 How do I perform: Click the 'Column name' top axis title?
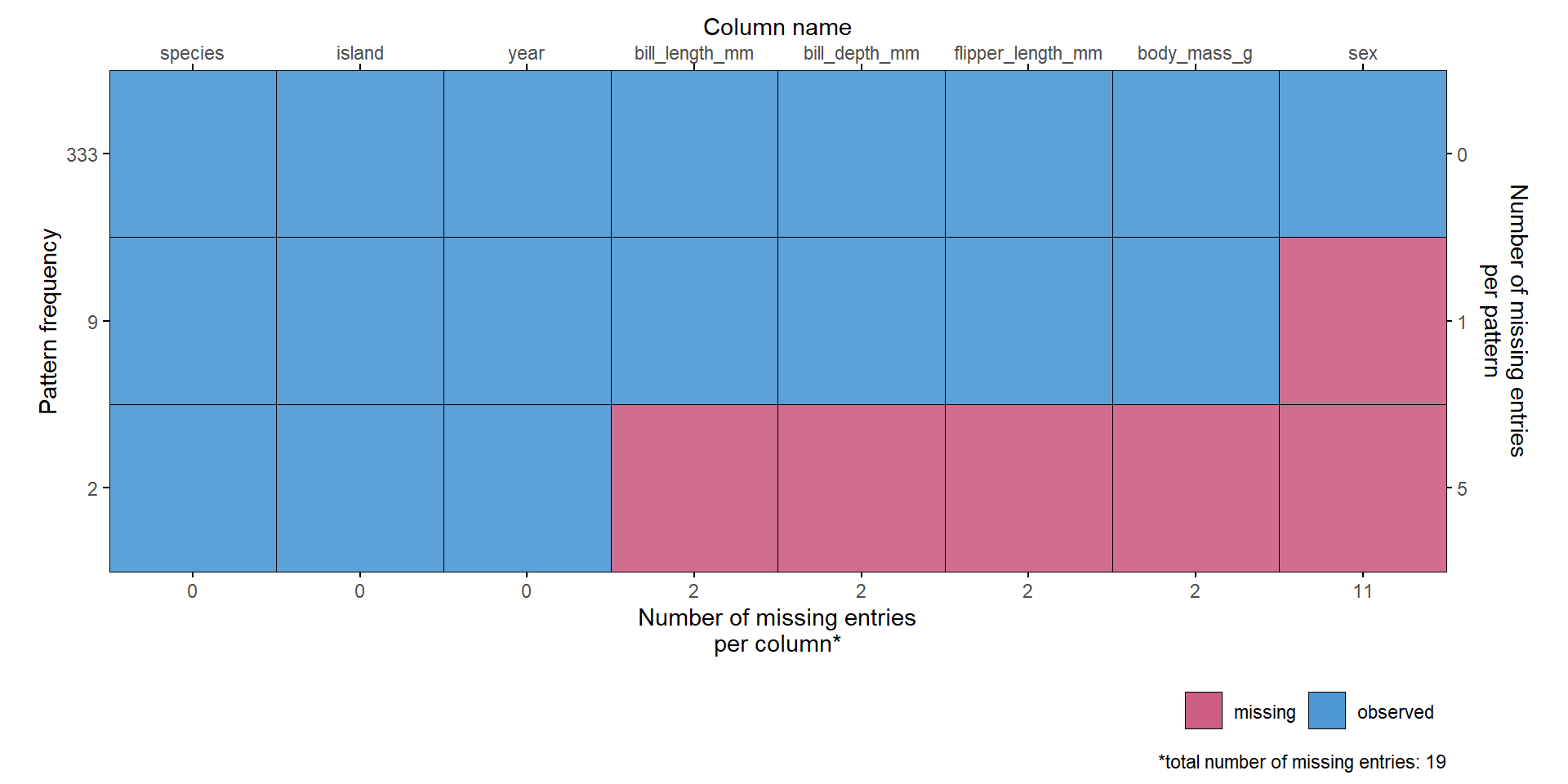tap(777, 28)
